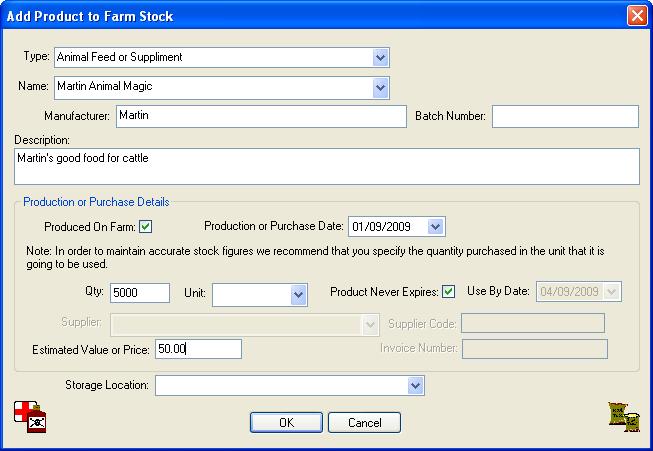Focus the Batch Number field
653x451 pixels.
coord(564,116)
